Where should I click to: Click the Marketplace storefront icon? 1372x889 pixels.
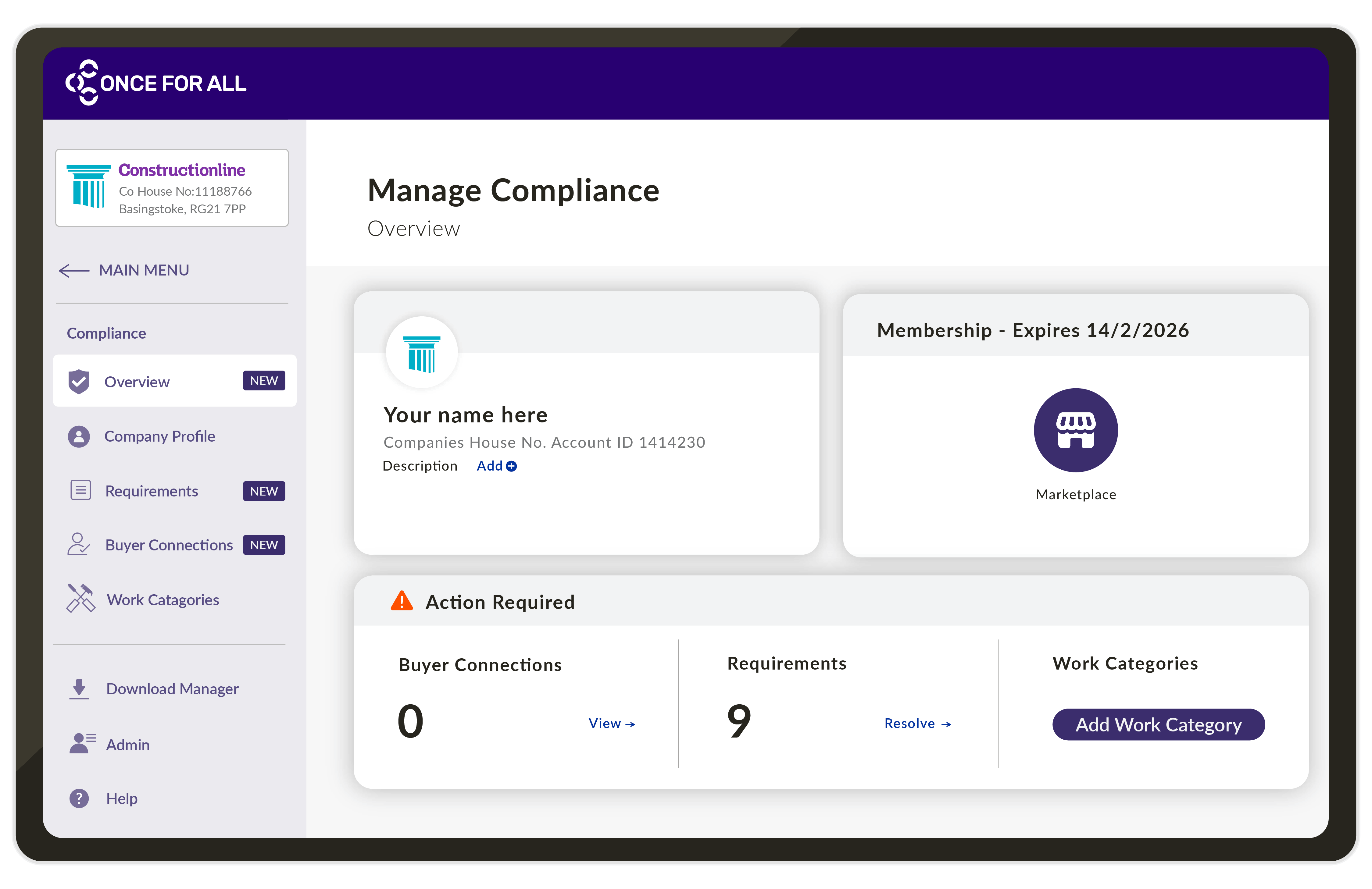[x=1076, y=430]
